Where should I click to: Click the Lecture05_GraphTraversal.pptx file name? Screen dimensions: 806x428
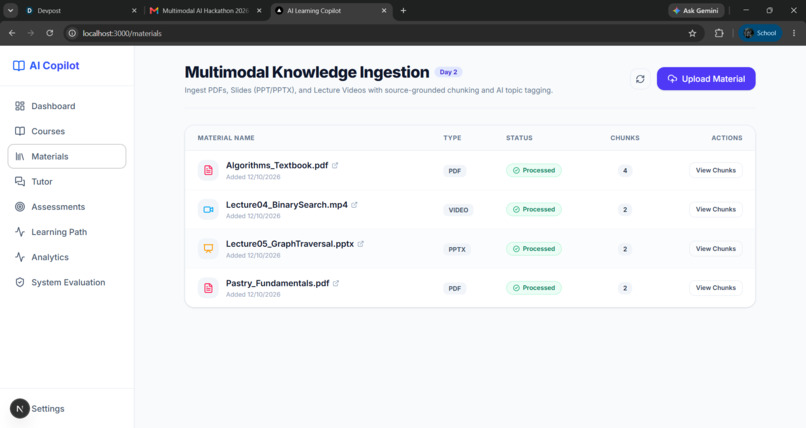coord(290,244)
